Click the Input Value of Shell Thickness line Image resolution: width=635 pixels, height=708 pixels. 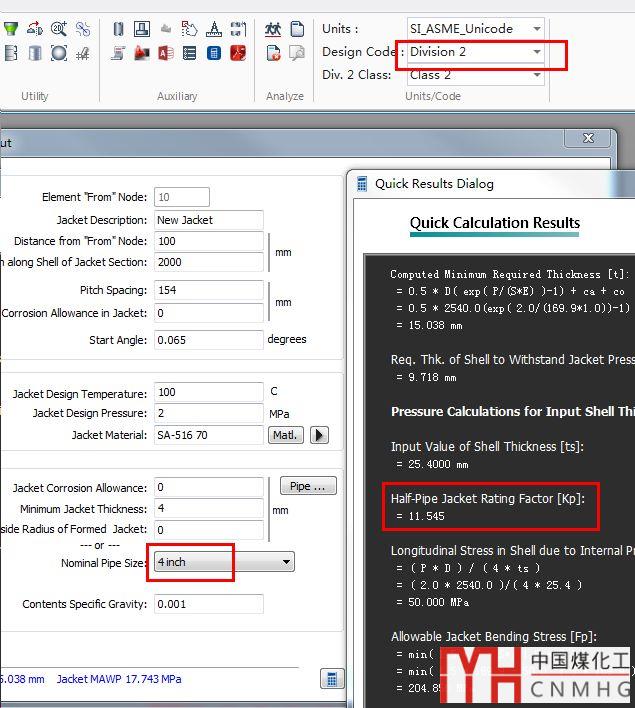[487, 447]
